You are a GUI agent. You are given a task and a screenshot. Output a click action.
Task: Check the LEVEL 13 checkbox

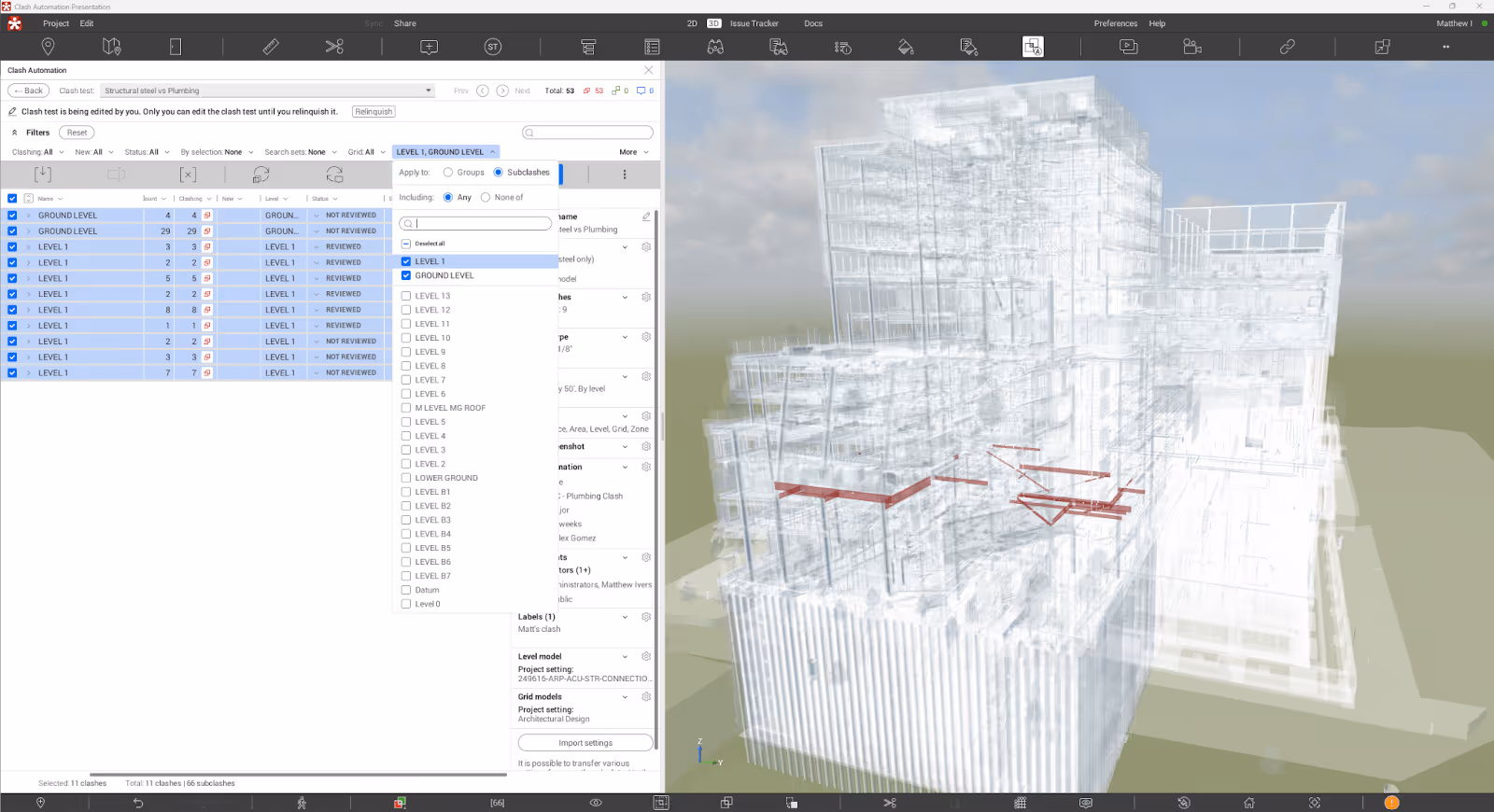point(406,296)
